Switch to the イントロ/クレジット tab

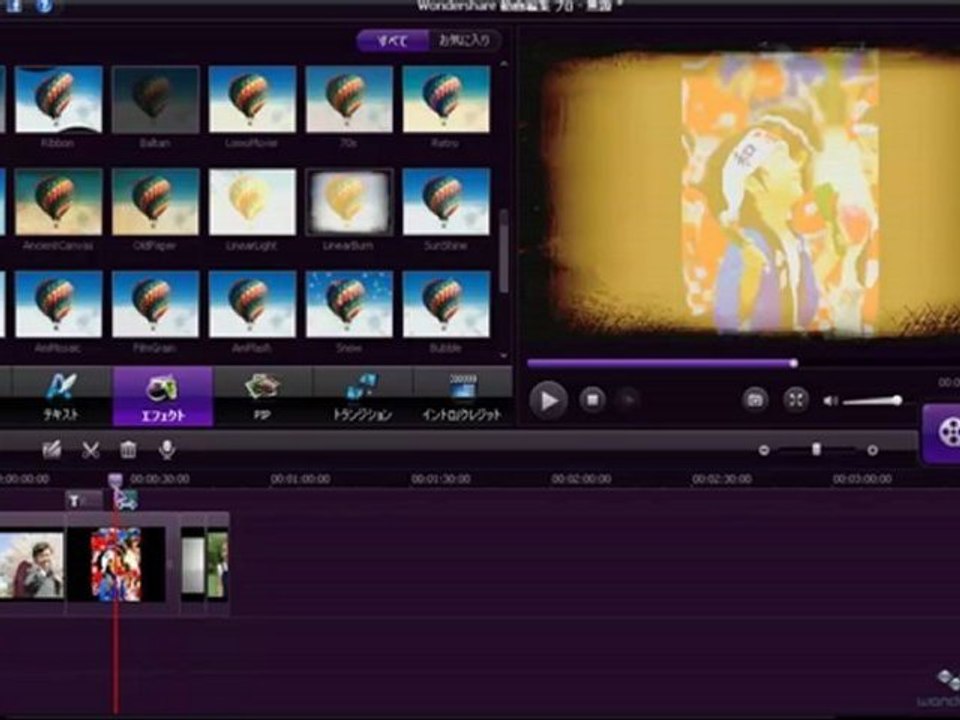(x=462, y=396)
